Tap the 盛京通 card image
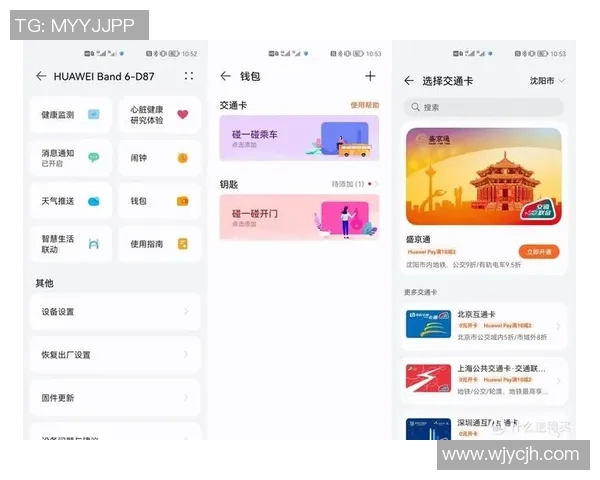 pyautogui.click(x=484, y=176)
